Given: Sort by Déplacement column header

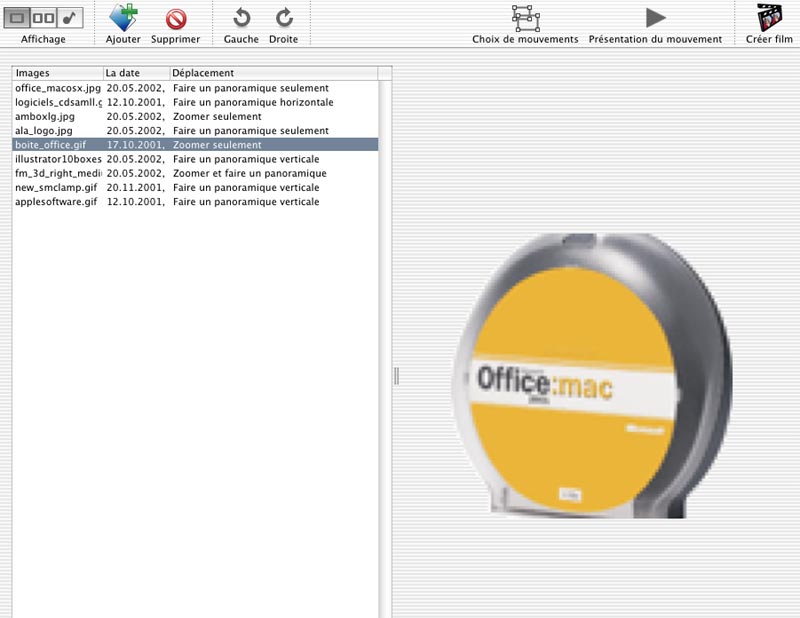Looking at the screenshot, I should 273,73.
